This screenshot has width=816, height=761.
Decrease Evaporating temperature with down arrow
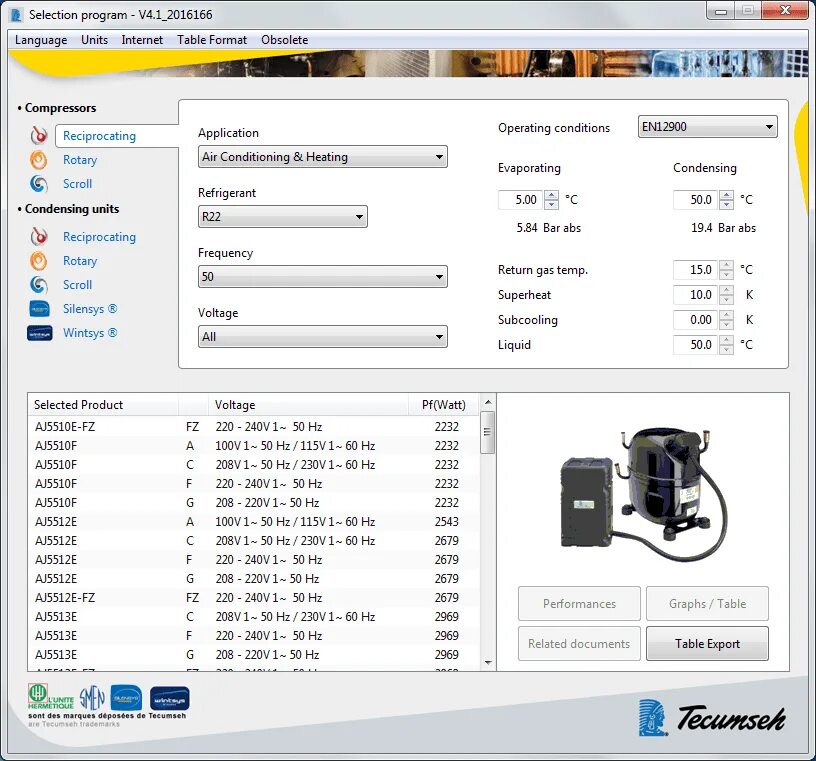[x=552, y=205]
